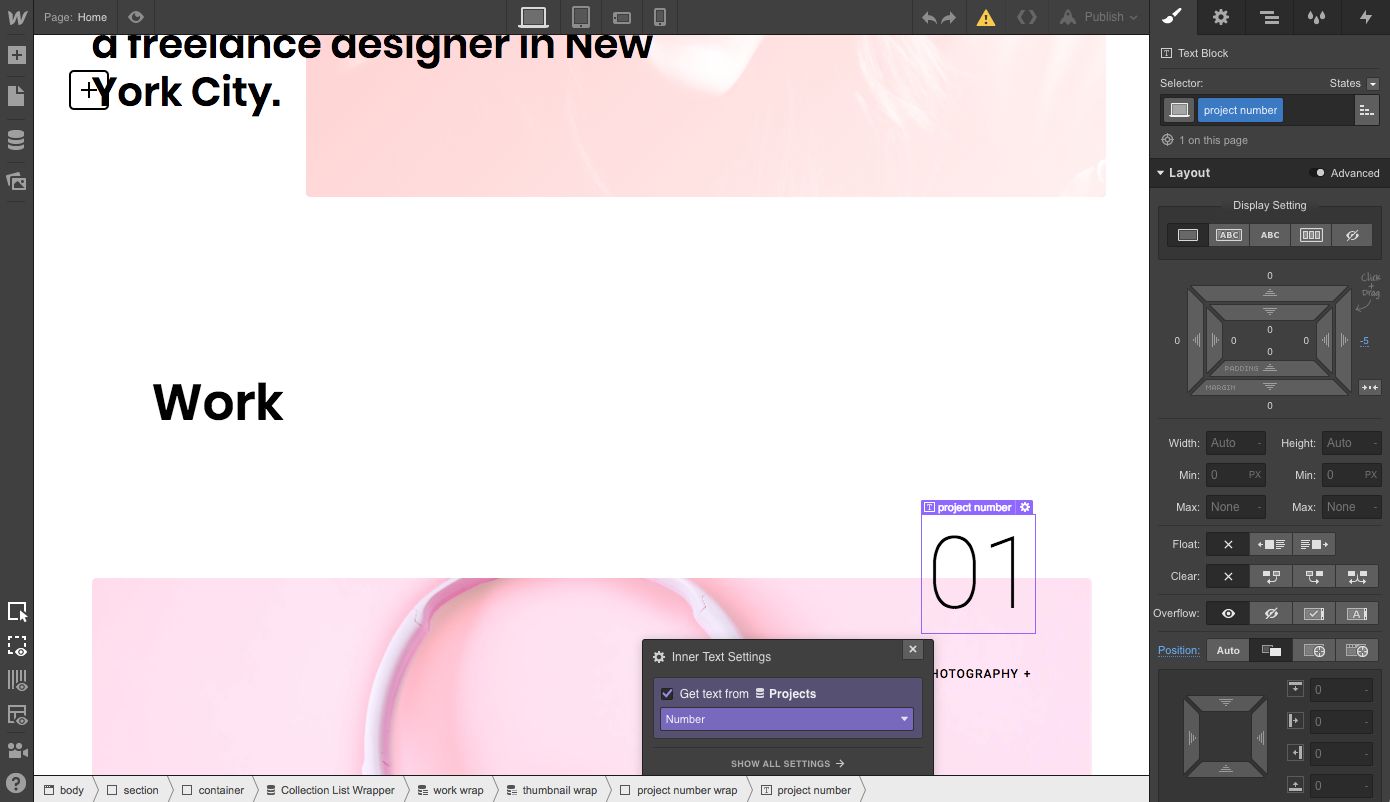Open the Add Elements panel

[16, 55]
